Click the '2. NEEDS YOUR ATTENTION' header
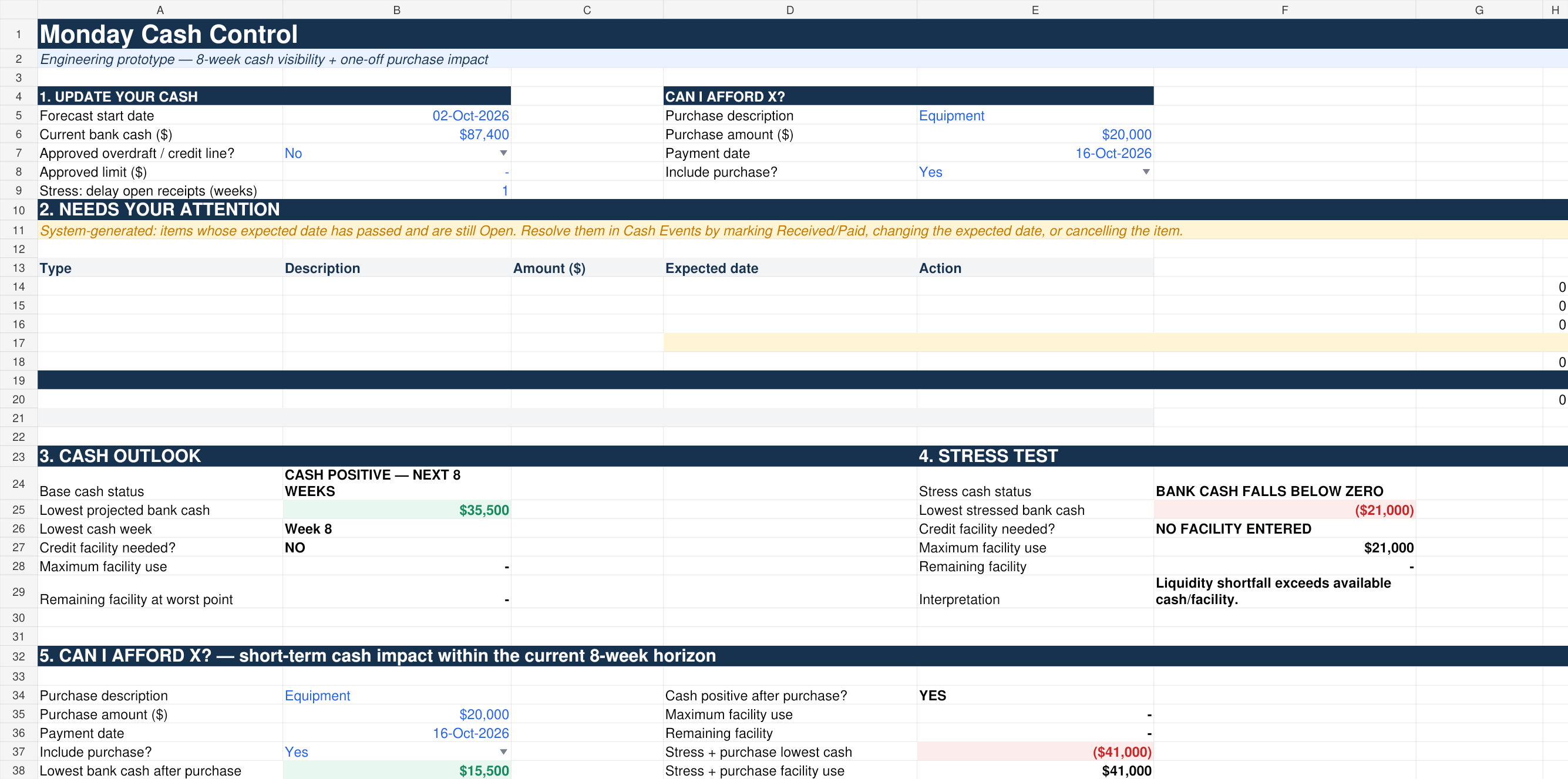This screenshot has height=779, width=1568. (160, 210)
